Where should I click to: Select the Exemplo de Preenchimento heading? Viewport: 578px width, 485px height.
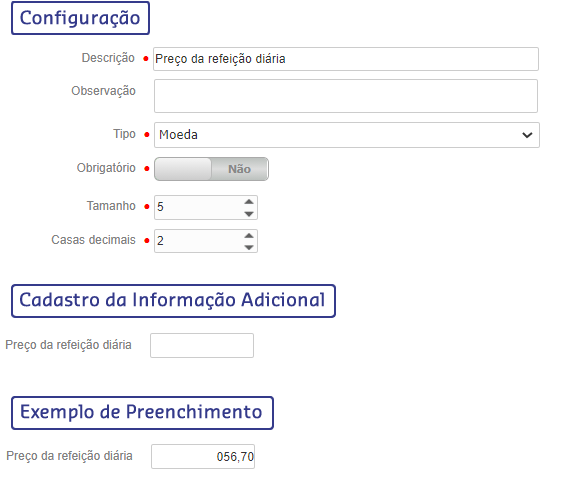pyautogui.click(x=142, y=413)
